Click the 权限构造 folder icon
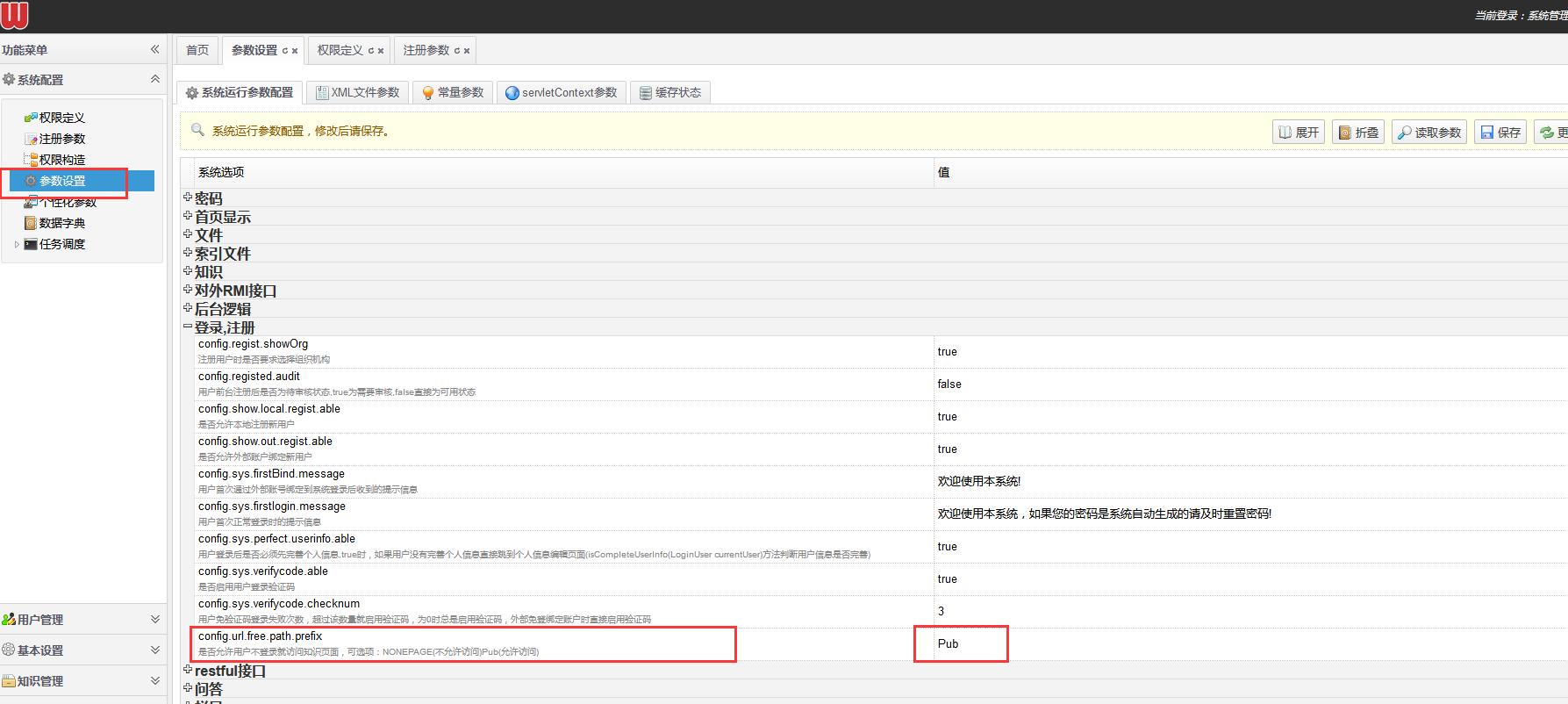The height and width of the screenshot is (704, 1568). click(31, 159)
